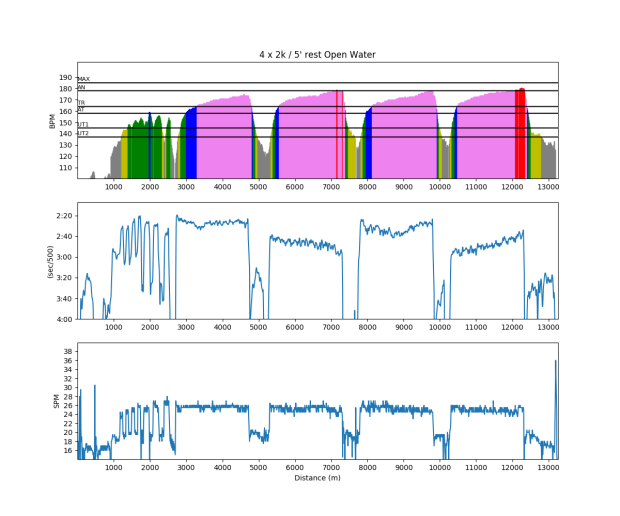
Task: Click the gray warm-up area at the heart rate chart start
Action: coord(114,162)
